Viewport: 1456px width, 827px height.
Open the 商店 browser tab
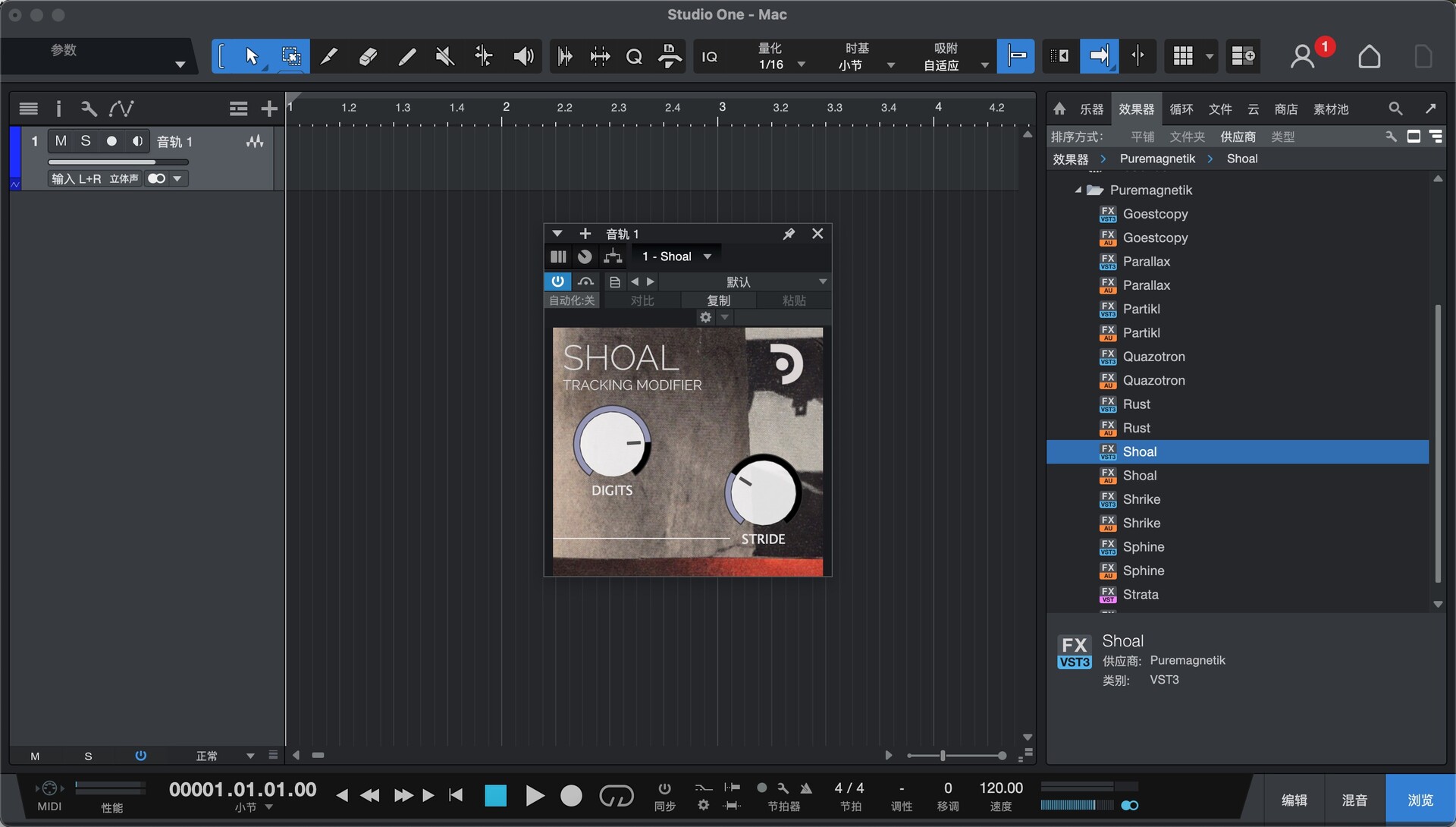tap(1286, 109)
